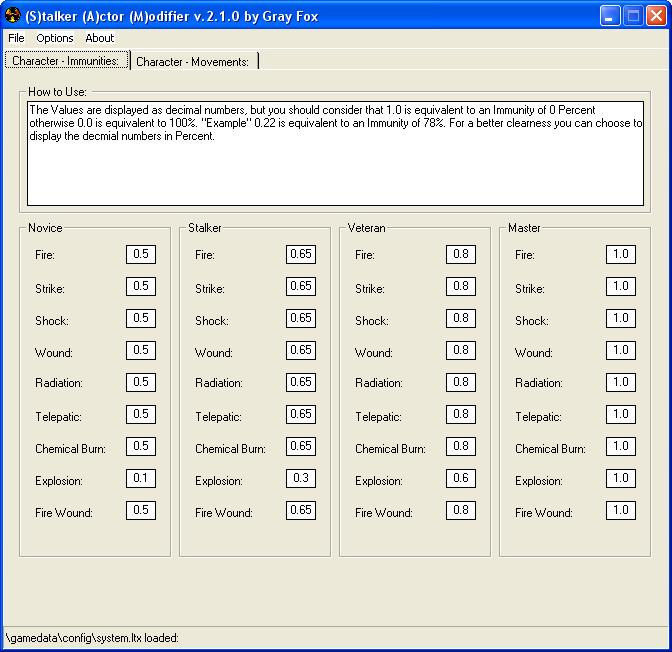Click the Stalker Explosion value field
Screen dimensions: 672x652
301,478
